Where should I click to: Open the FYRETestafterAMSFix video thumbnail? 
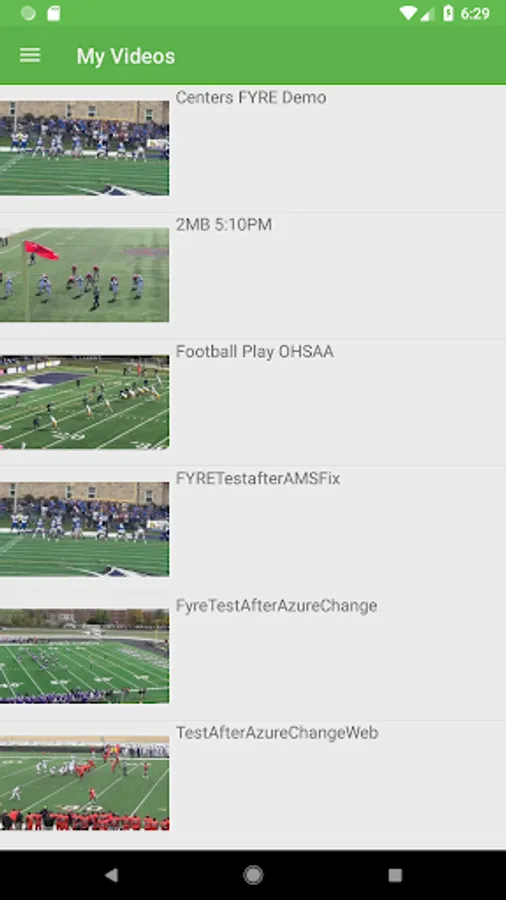(x=84, y=529)
